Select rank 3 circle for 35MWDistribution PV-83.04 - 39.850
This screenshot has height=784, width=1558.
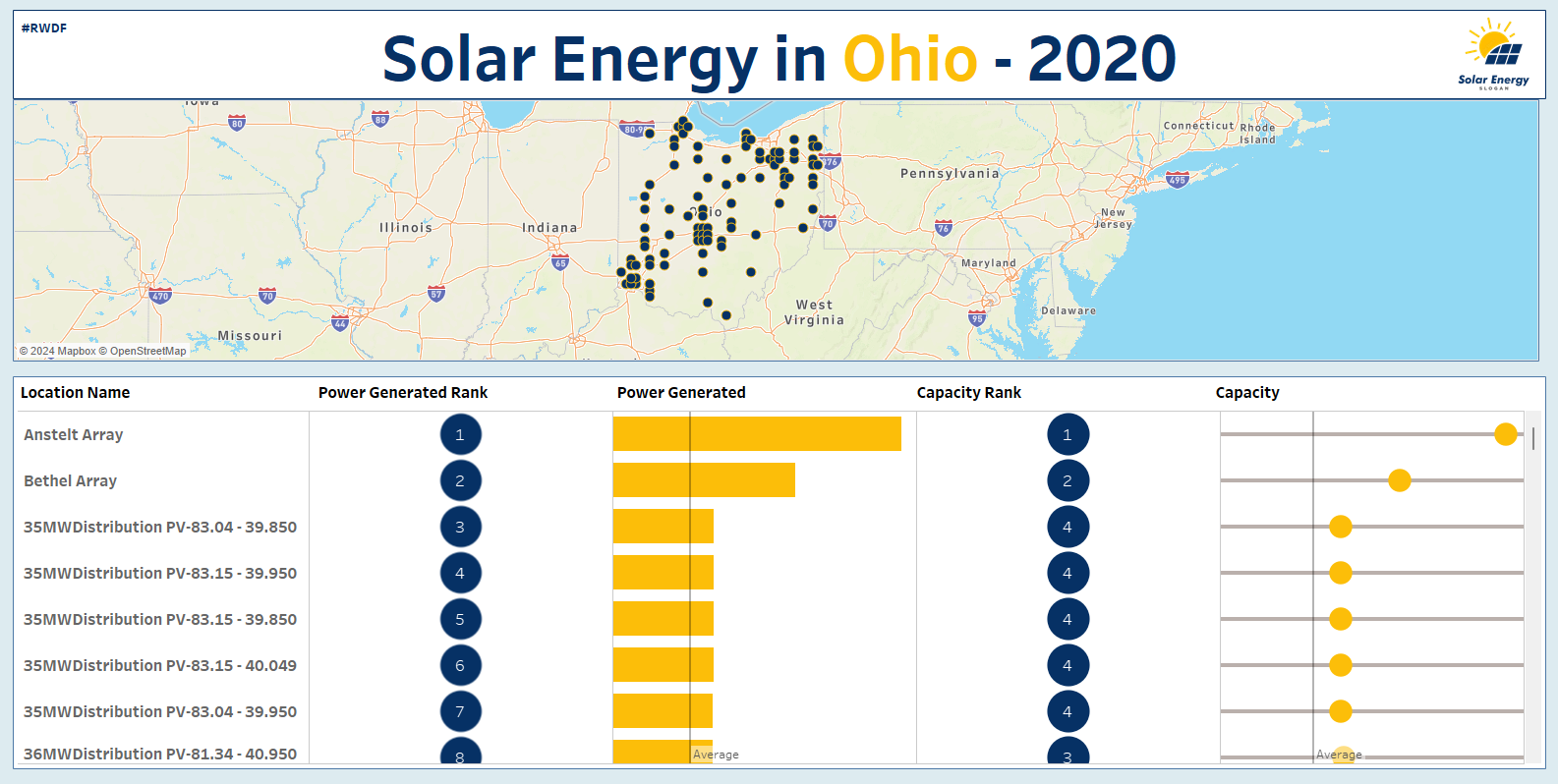pos(460,527)
